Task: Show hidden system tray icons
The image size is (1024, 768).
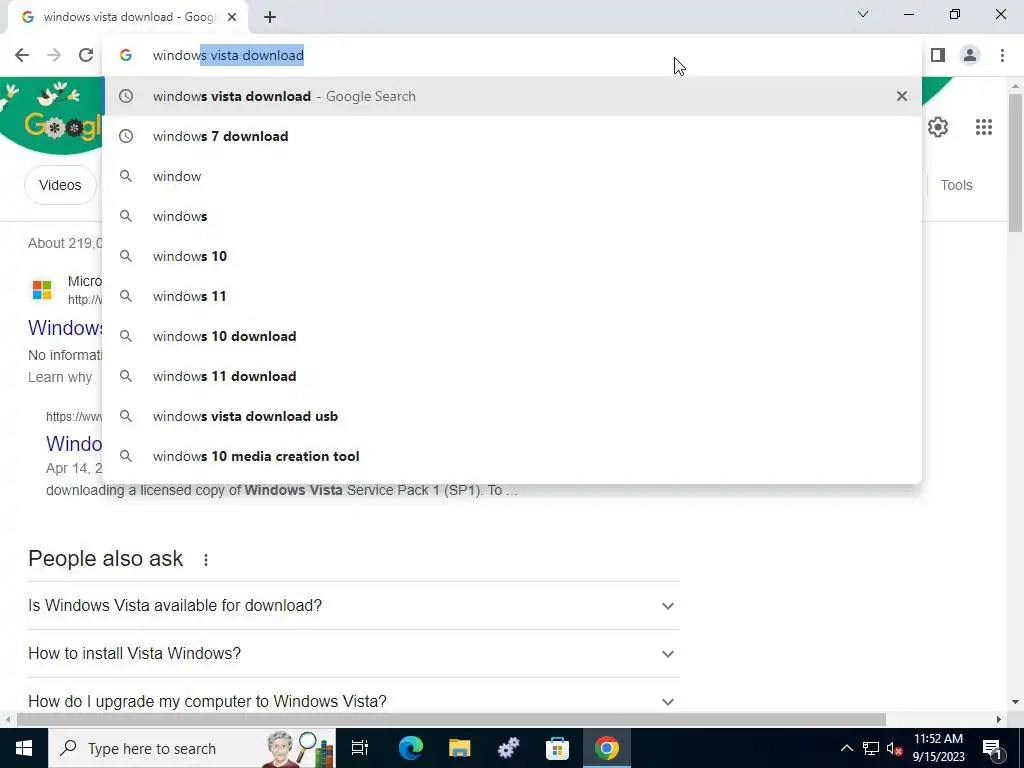Action: (846, 748)
